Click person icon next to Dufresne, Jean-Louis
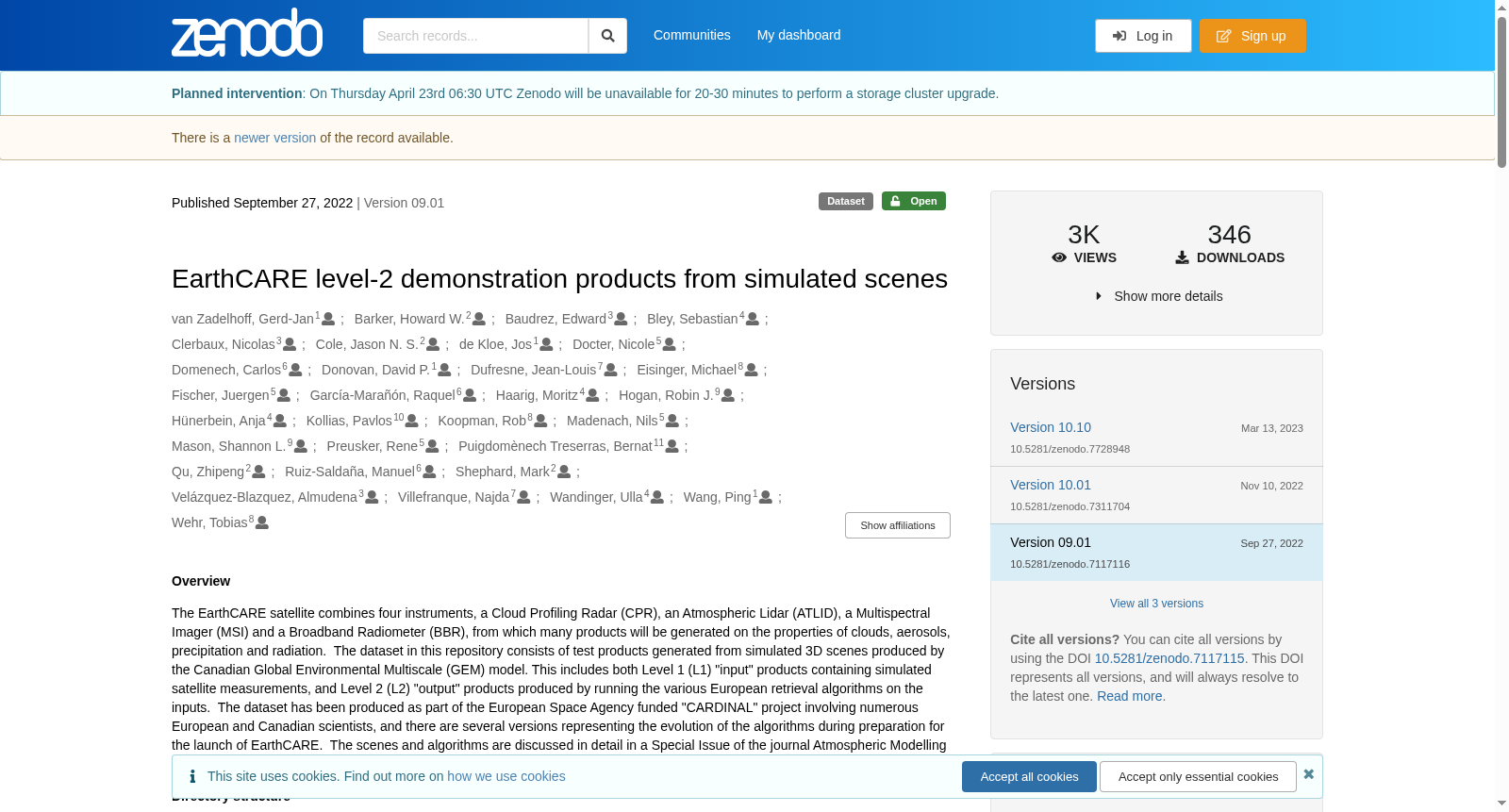The width and height of the screenshot is (1509, 812). (x=610, y=370)
